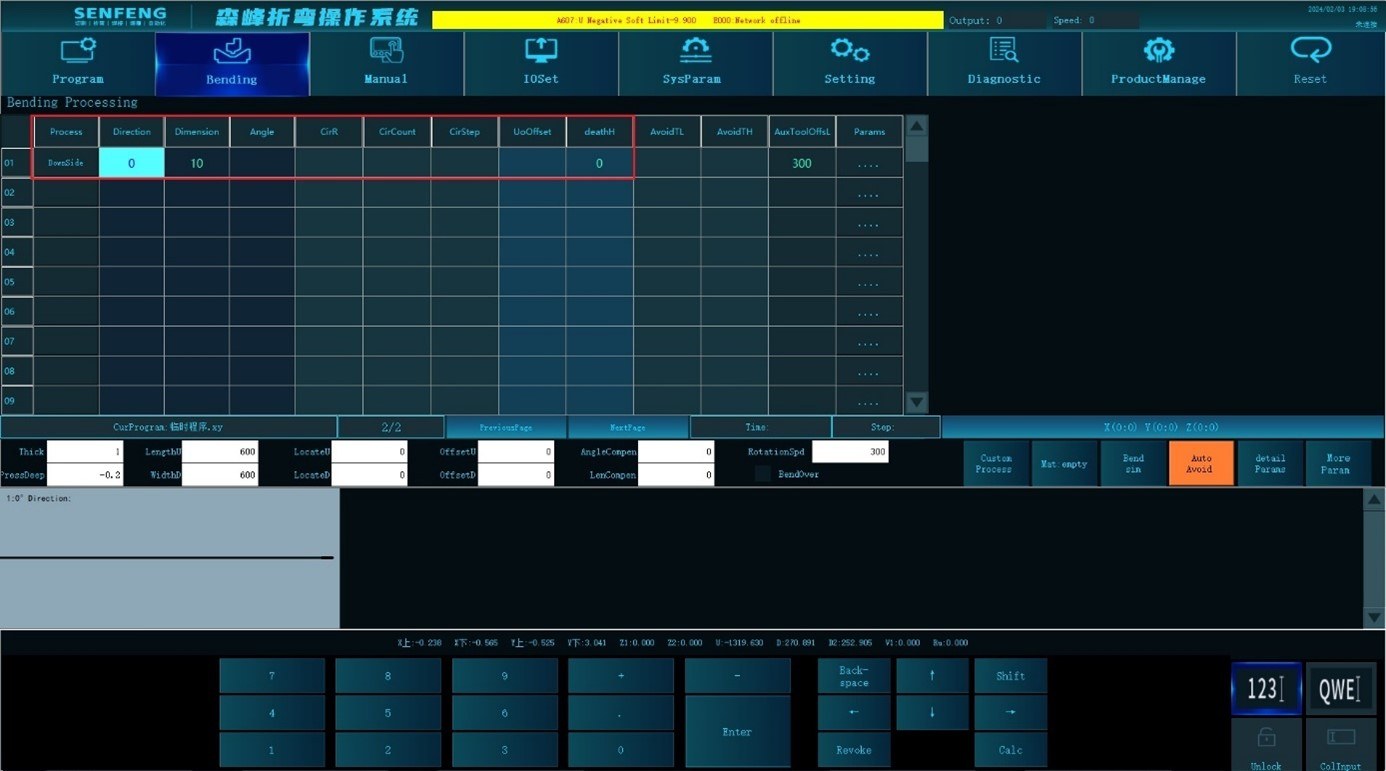Image resolution: width=1386 pixels, height=771 pixels.
Task: Tap the Calc key
Action: [x=1010, y=750]
